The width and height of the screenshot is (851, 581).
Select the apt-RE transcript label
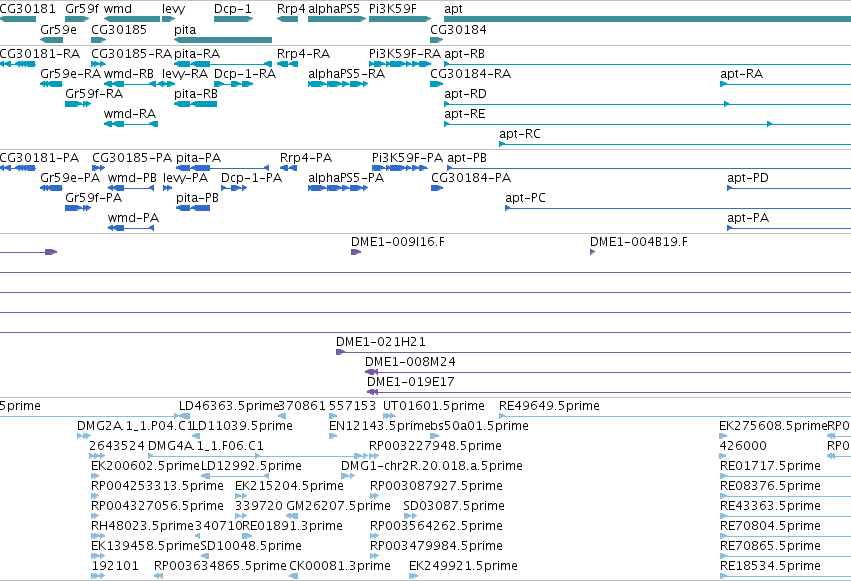pyautogui.click(x=465, y=114)
